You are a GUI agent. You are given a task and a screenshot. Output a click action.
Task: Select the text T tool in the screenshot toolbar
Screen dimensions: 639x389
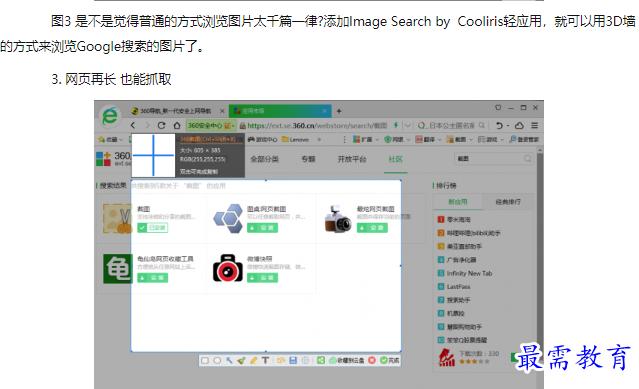coord(265,360)
